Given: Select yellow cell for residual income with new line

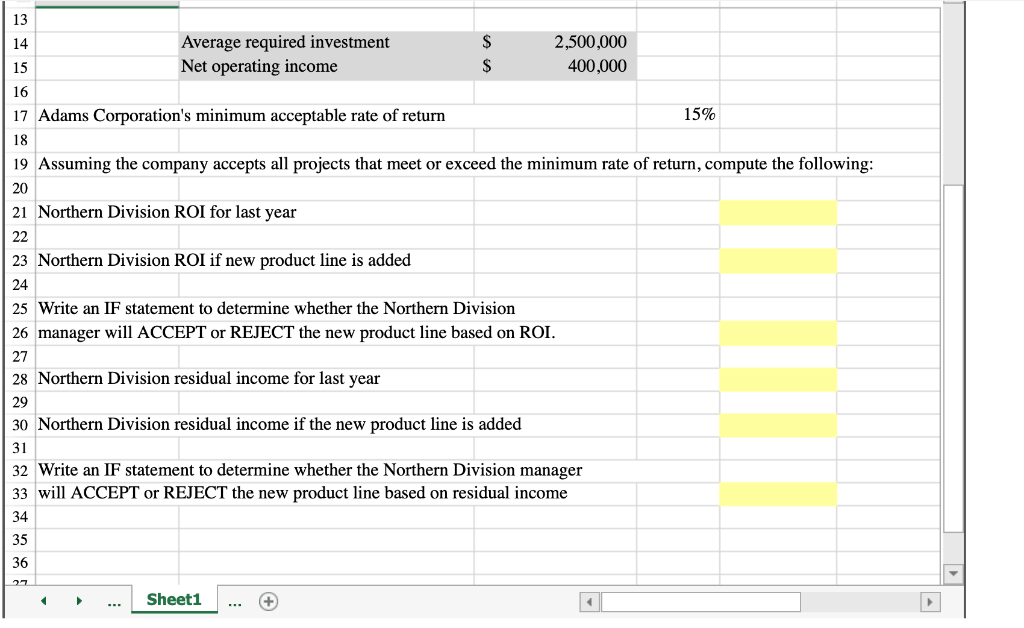Looking at the screenshot, I should 780,424.
